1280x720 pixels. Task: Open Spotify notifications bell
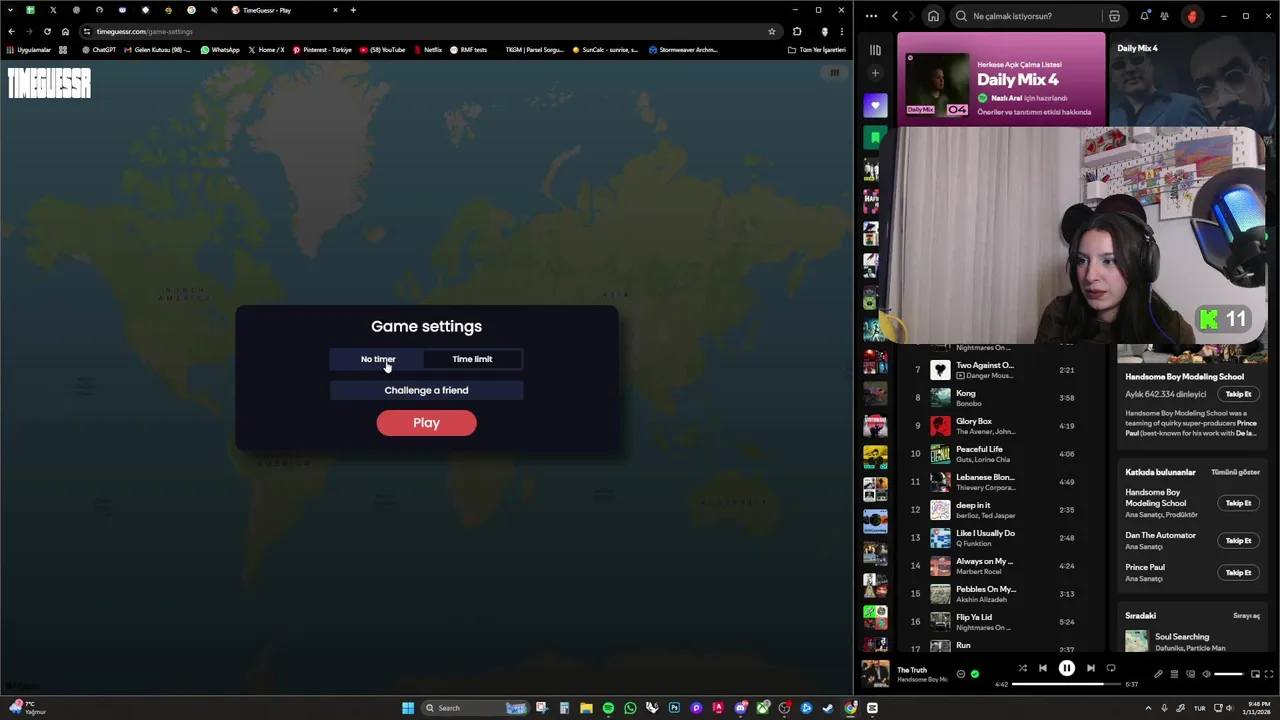pyautogui.click(x=1144, y=16)
